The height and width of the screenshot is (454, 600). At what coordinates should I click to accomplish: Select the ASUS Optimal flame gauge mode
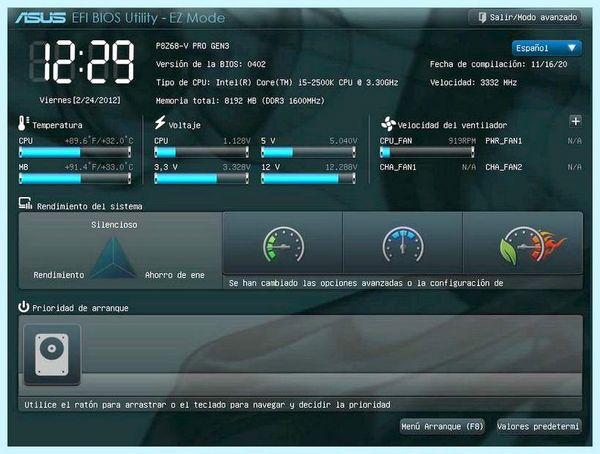click(x=523, y=243)
